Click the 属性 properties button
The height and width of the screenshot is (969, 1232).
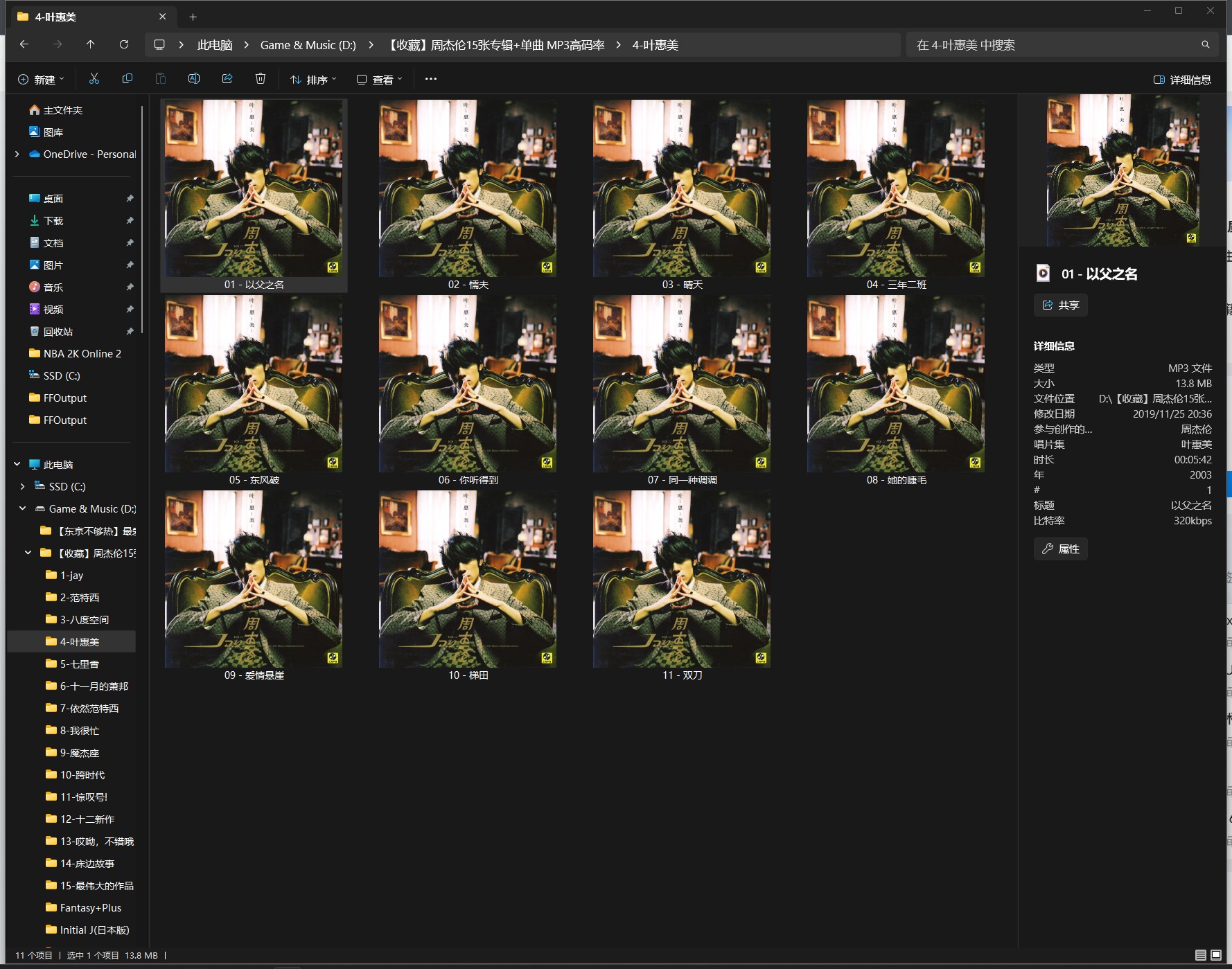tap(1061, 549)
